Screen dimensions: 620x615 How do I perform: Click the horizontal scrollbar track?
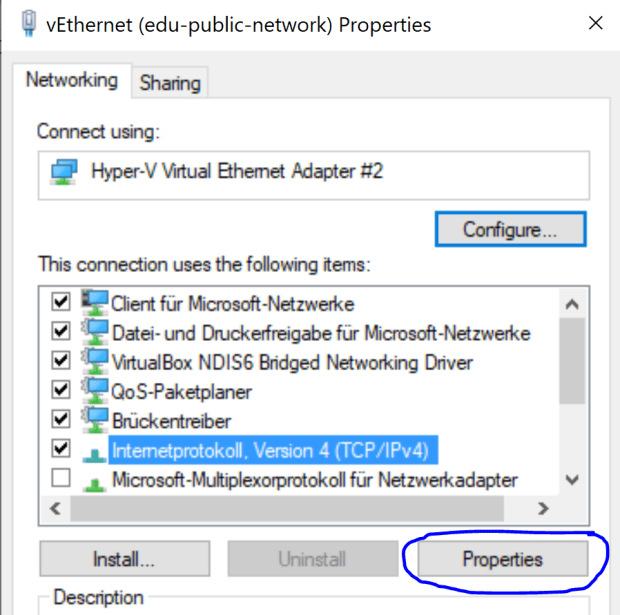click(300, 509)
